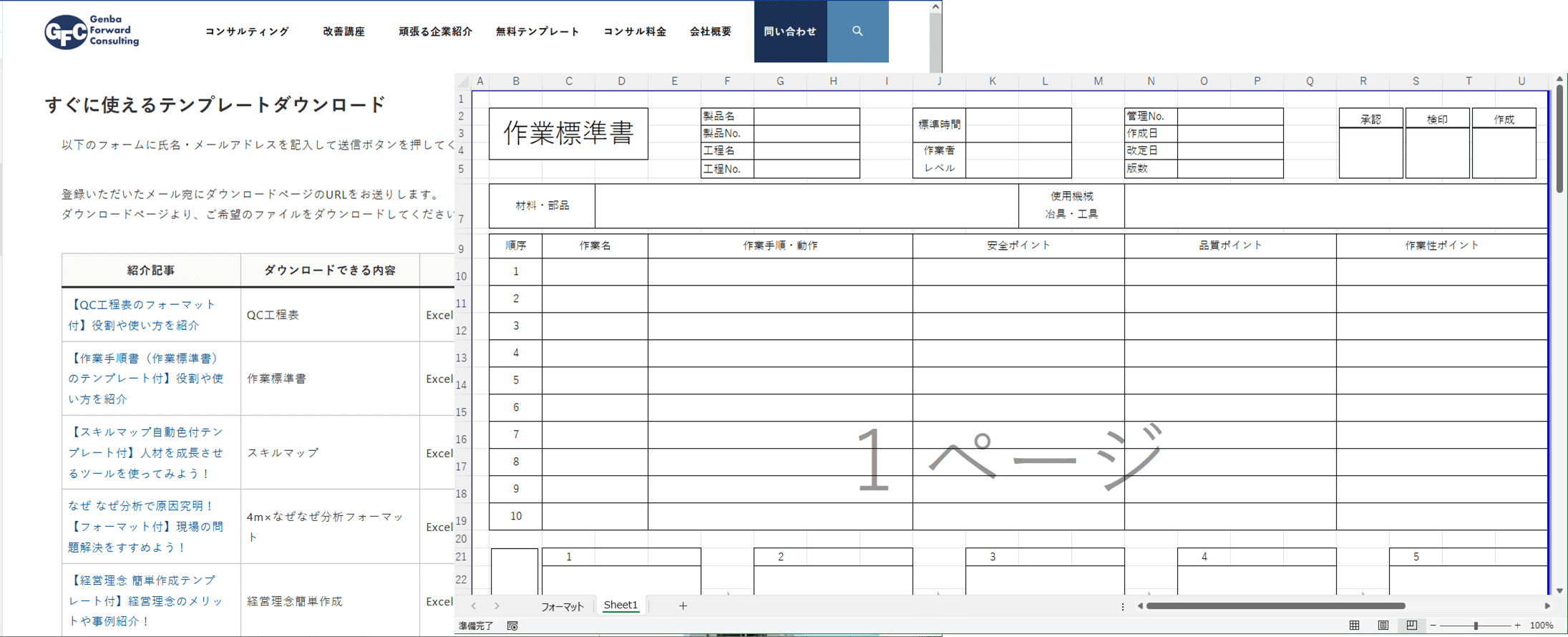Image resolution: width=1568 pixels, height=637 pixels.
Task: Click the スキルマップ download content cell
Action: [x=330, y=452]
